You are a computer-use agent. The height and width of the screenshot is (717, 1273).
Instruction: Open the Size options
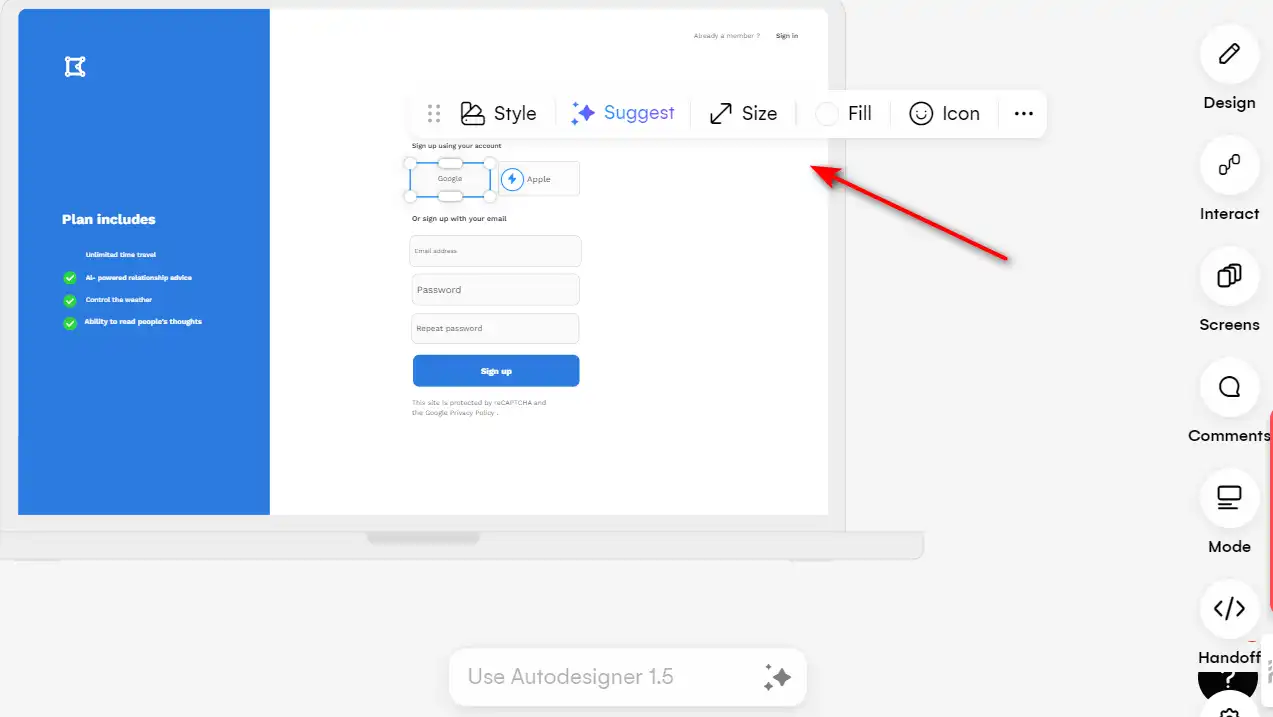pos(743,113)
